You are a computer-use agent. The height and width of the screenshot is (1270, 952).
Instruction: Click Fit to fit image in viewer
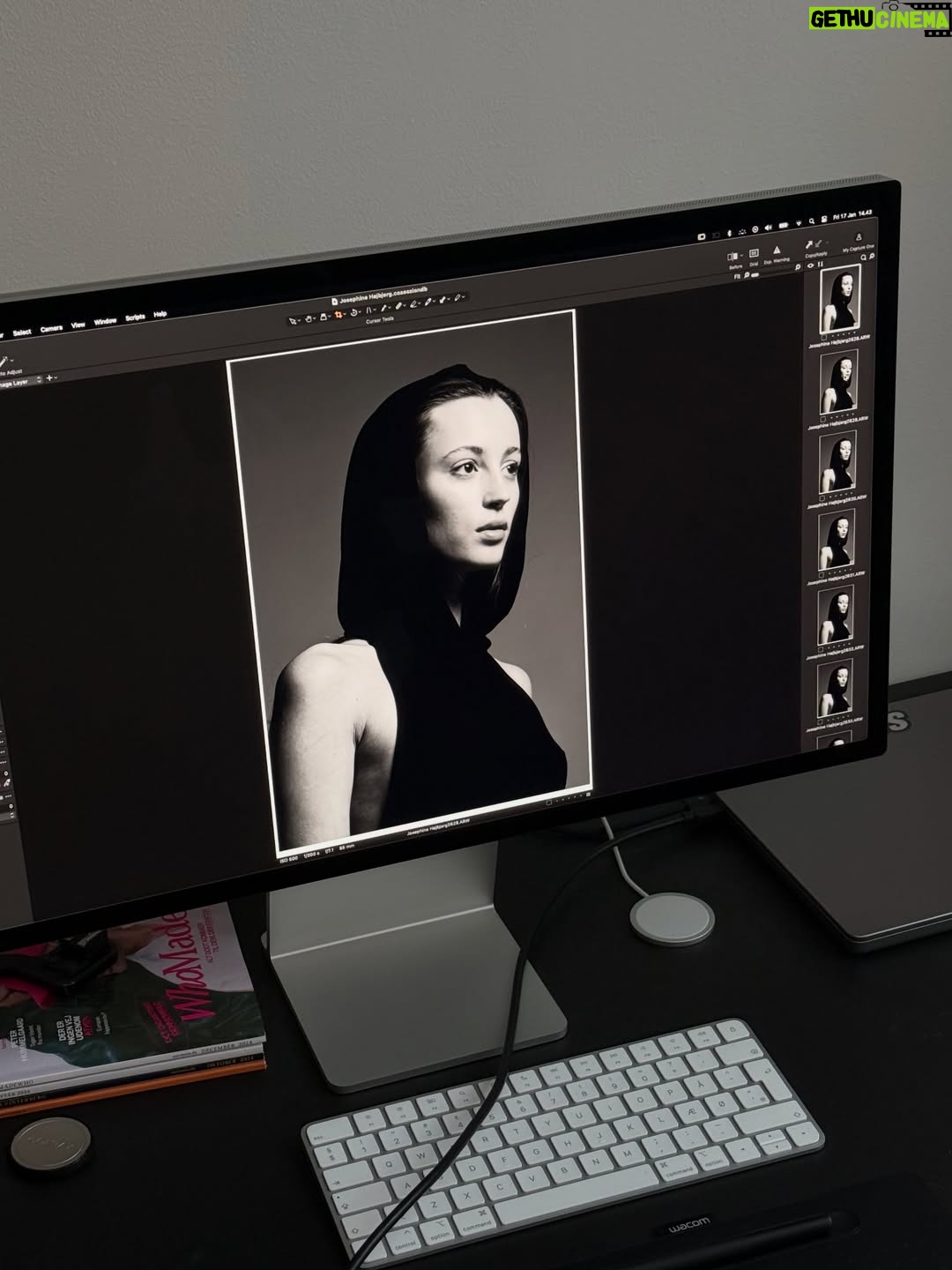(737, 276)
